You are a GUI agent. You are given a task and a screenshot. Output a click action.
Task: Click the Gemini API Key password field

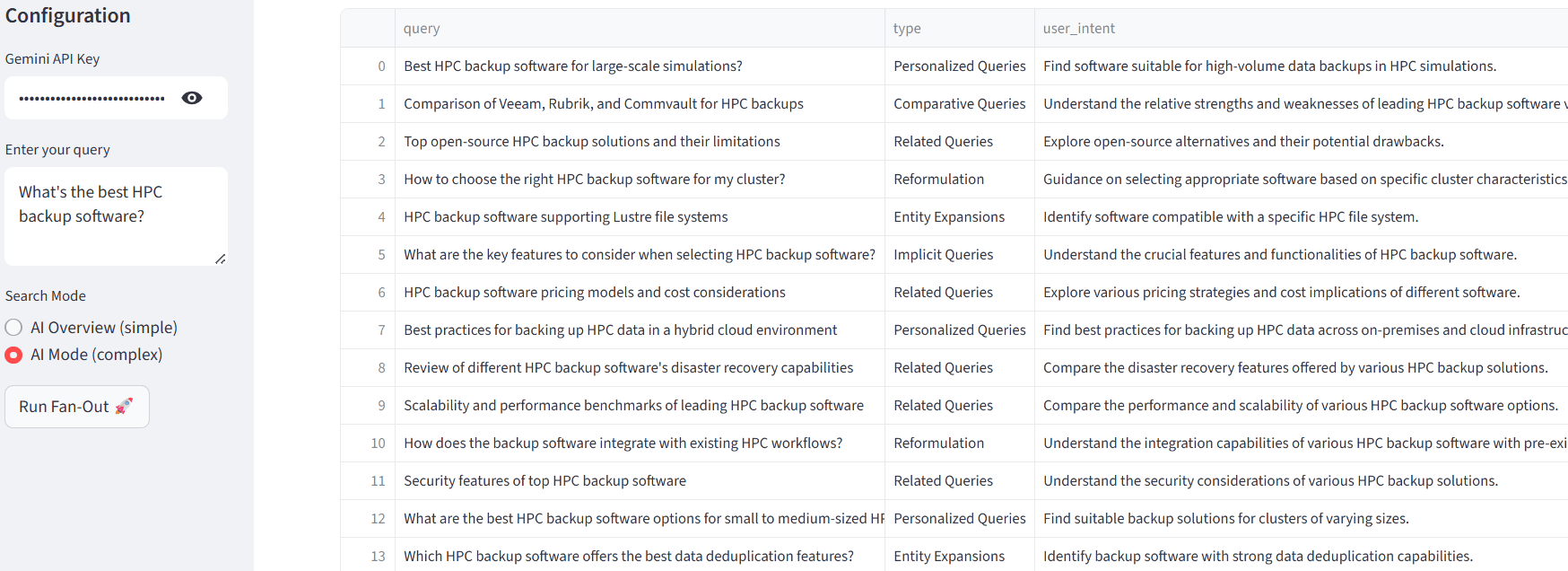click(x=92, y=98)
